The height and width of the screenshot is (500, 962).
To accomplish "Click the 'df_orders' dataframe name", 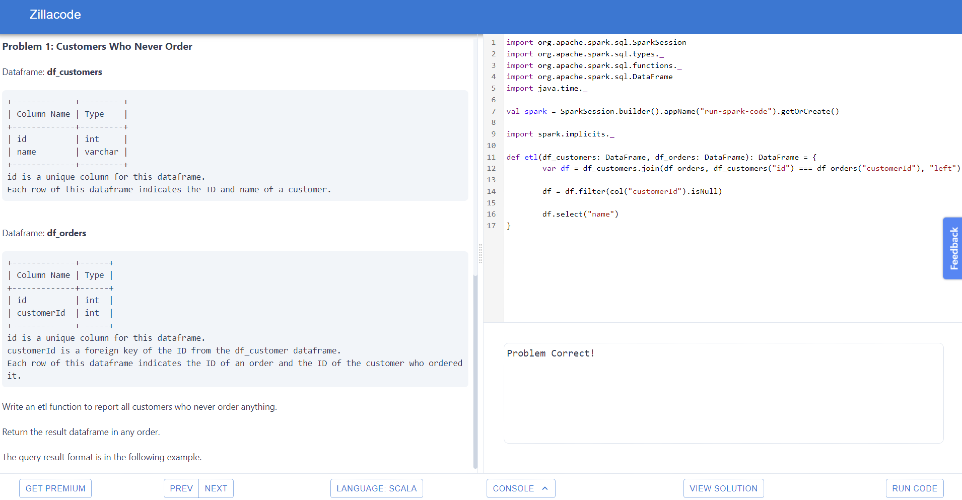I will [x=67, y=233].
